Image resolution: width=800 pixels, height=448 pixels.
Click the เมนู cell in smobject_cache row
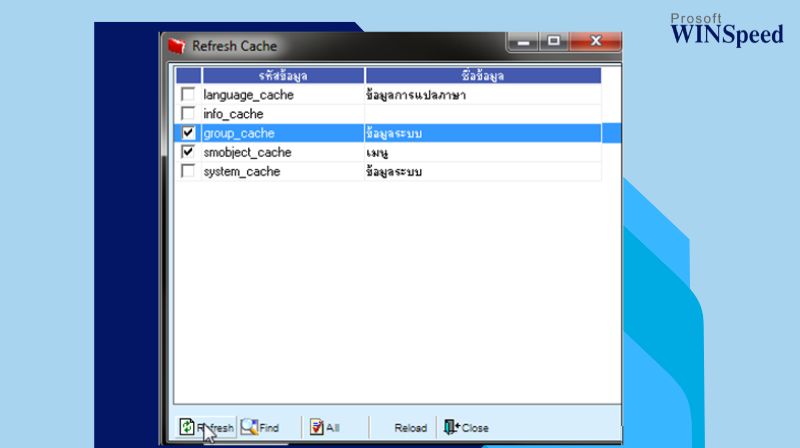[483, 152]
